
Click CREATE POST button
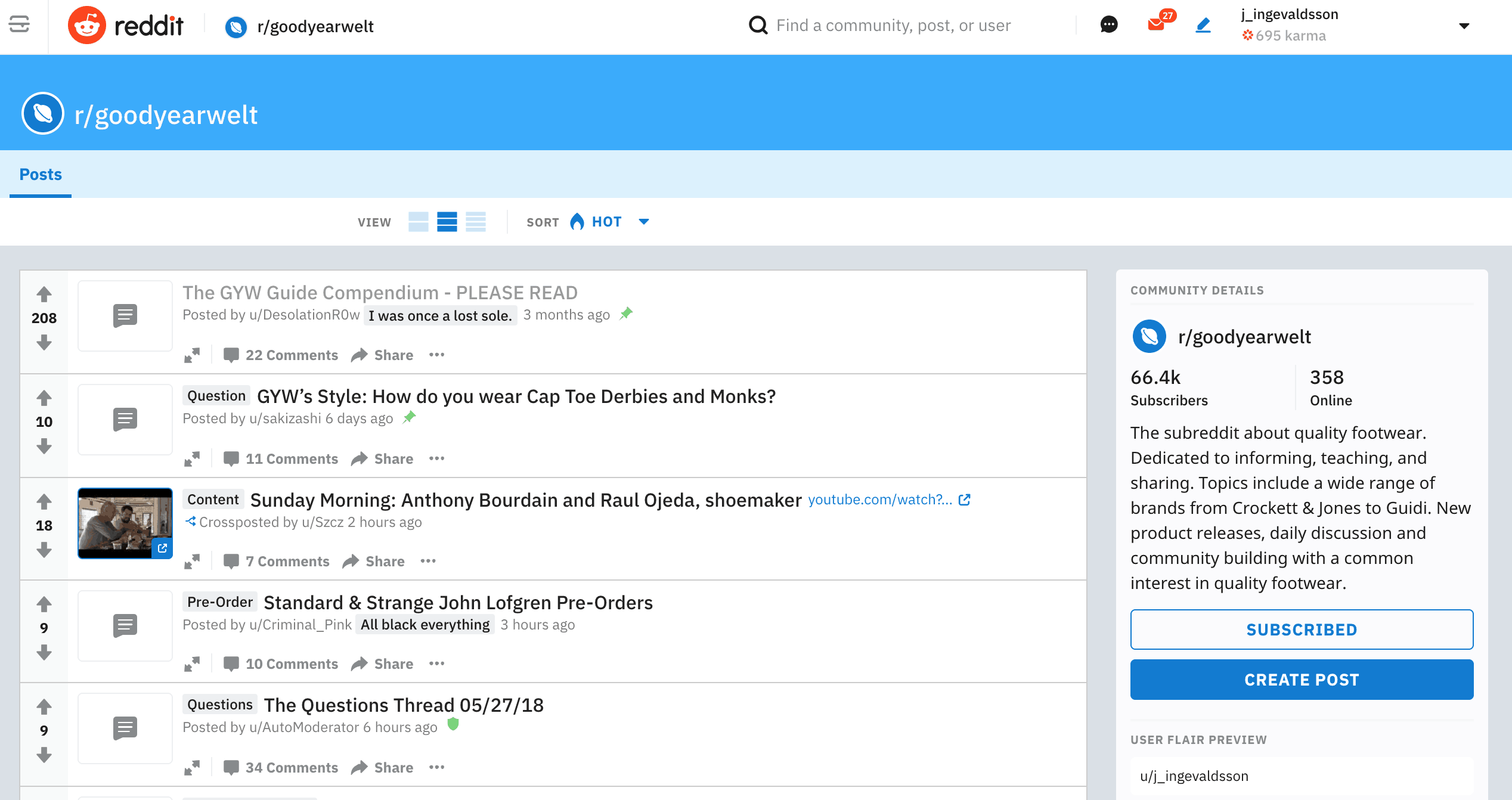tap(1302, 679)
